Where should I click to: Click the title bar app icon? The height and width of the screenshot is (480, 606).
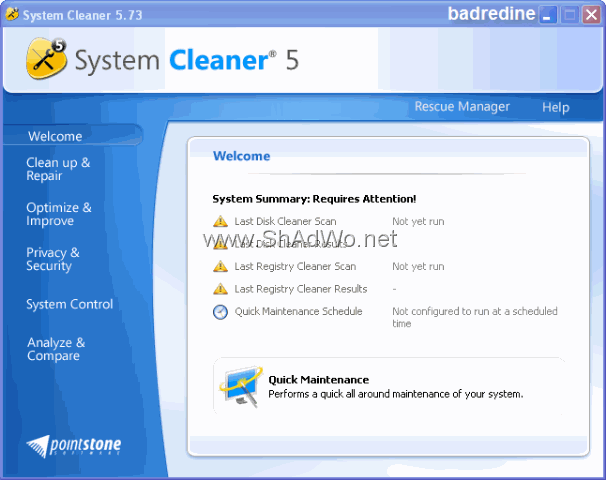[x=12, y=14]
